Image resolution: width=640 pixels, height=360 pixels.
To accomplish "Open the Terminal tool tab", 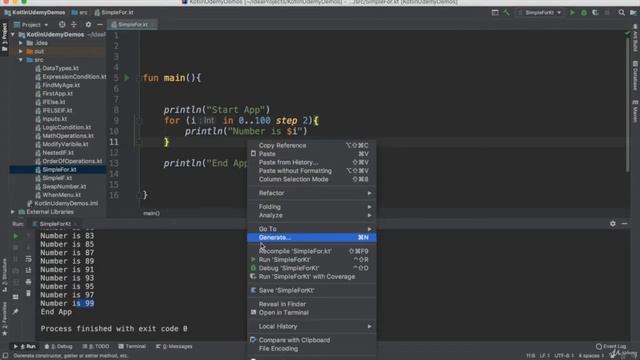I will (x=132, y=347).
